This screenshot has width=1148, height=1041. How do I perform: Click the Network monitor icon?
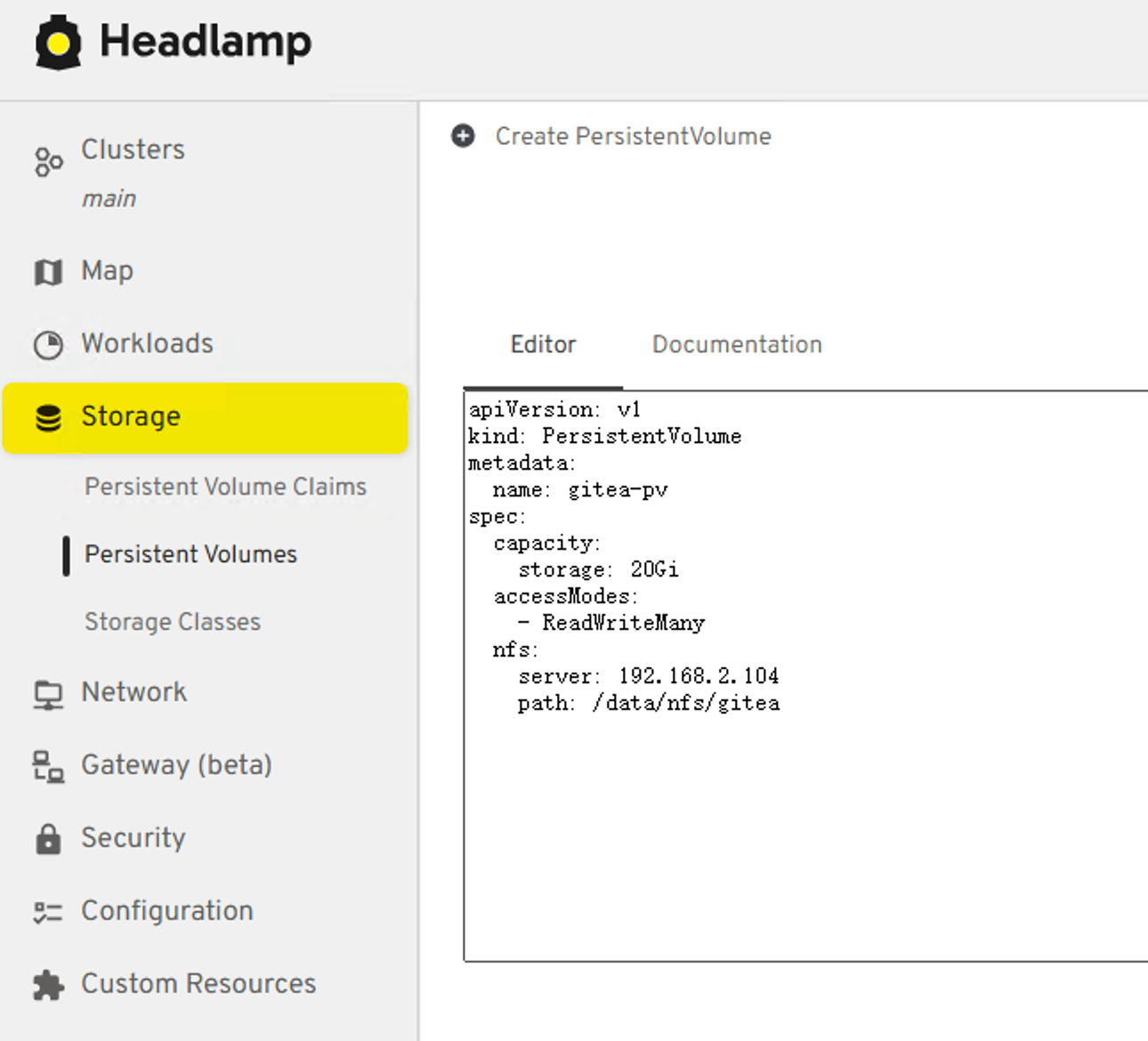pos(48,694)
